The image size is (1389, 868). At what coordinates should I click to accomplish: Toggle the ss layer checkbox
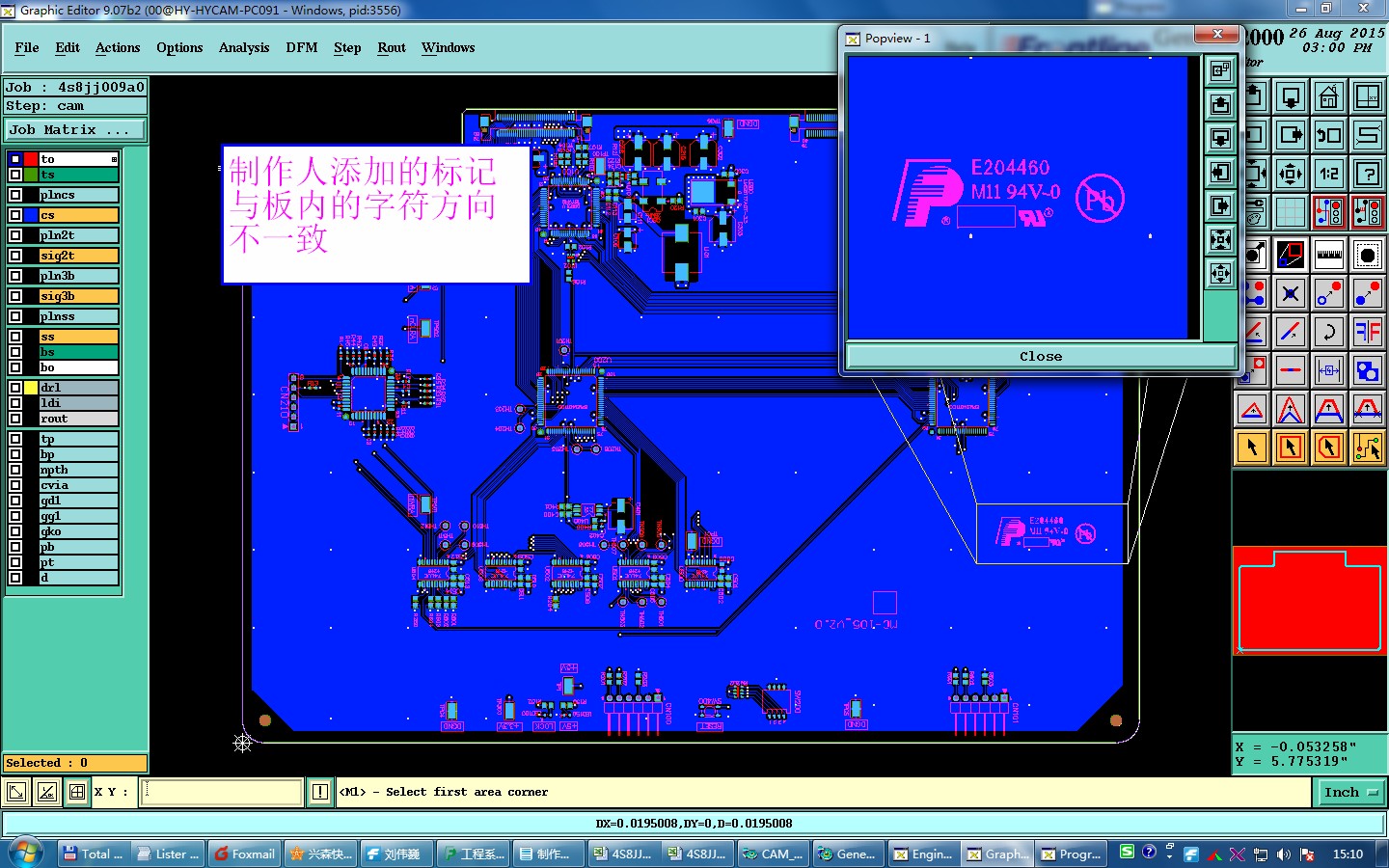[x=15, y=337]
